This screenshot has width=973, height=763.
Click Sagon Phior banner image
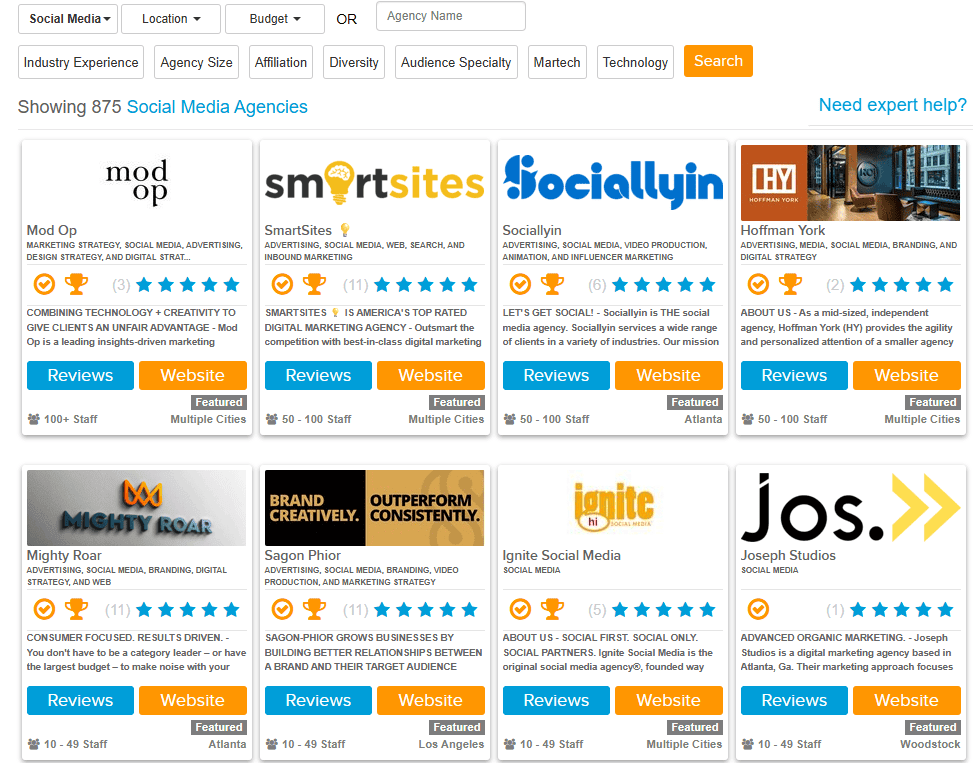[374, 508]
